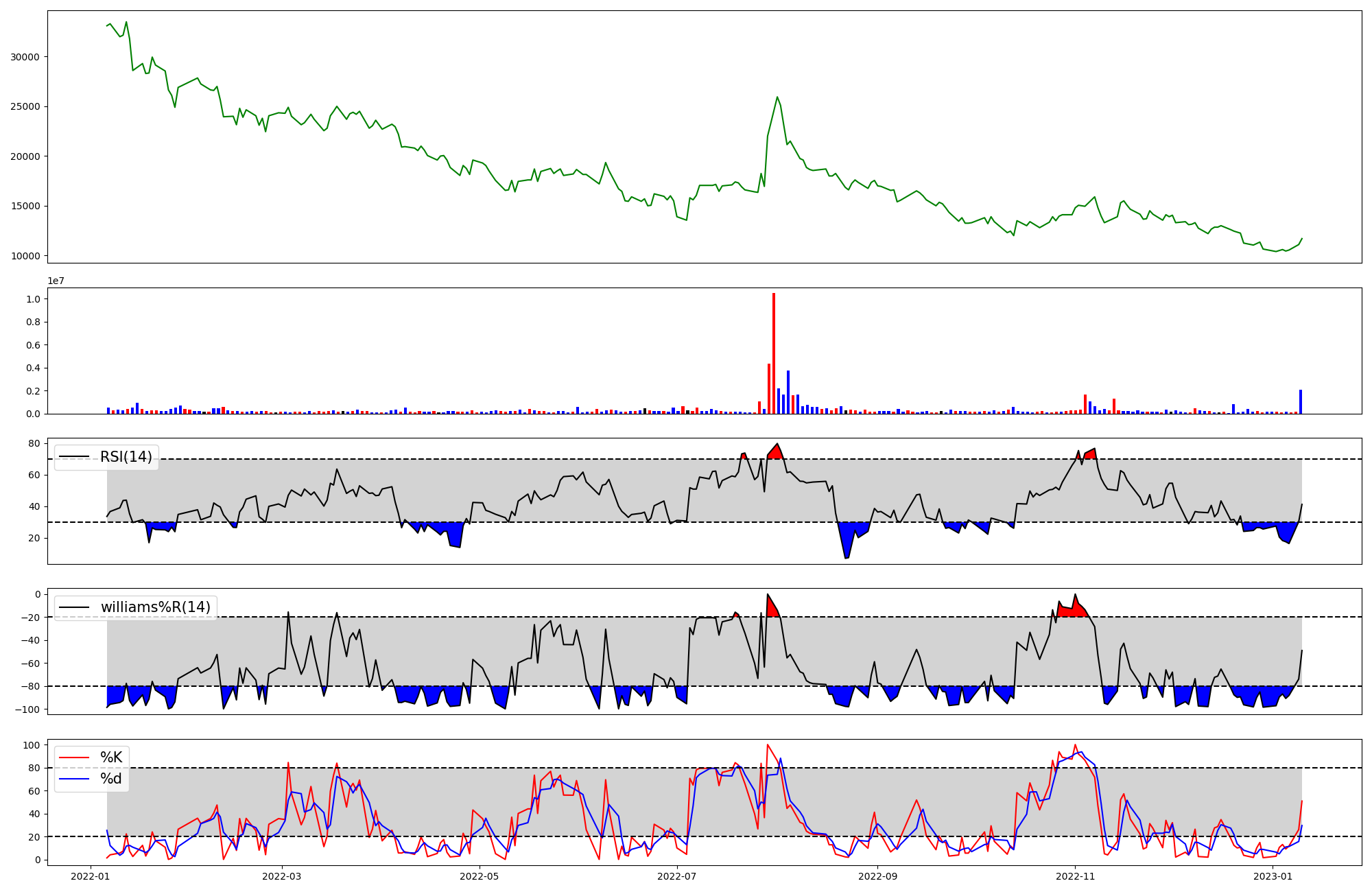Click the 30000 price axis label
This screenshot has height=892, width=1372.
(25, 57)
